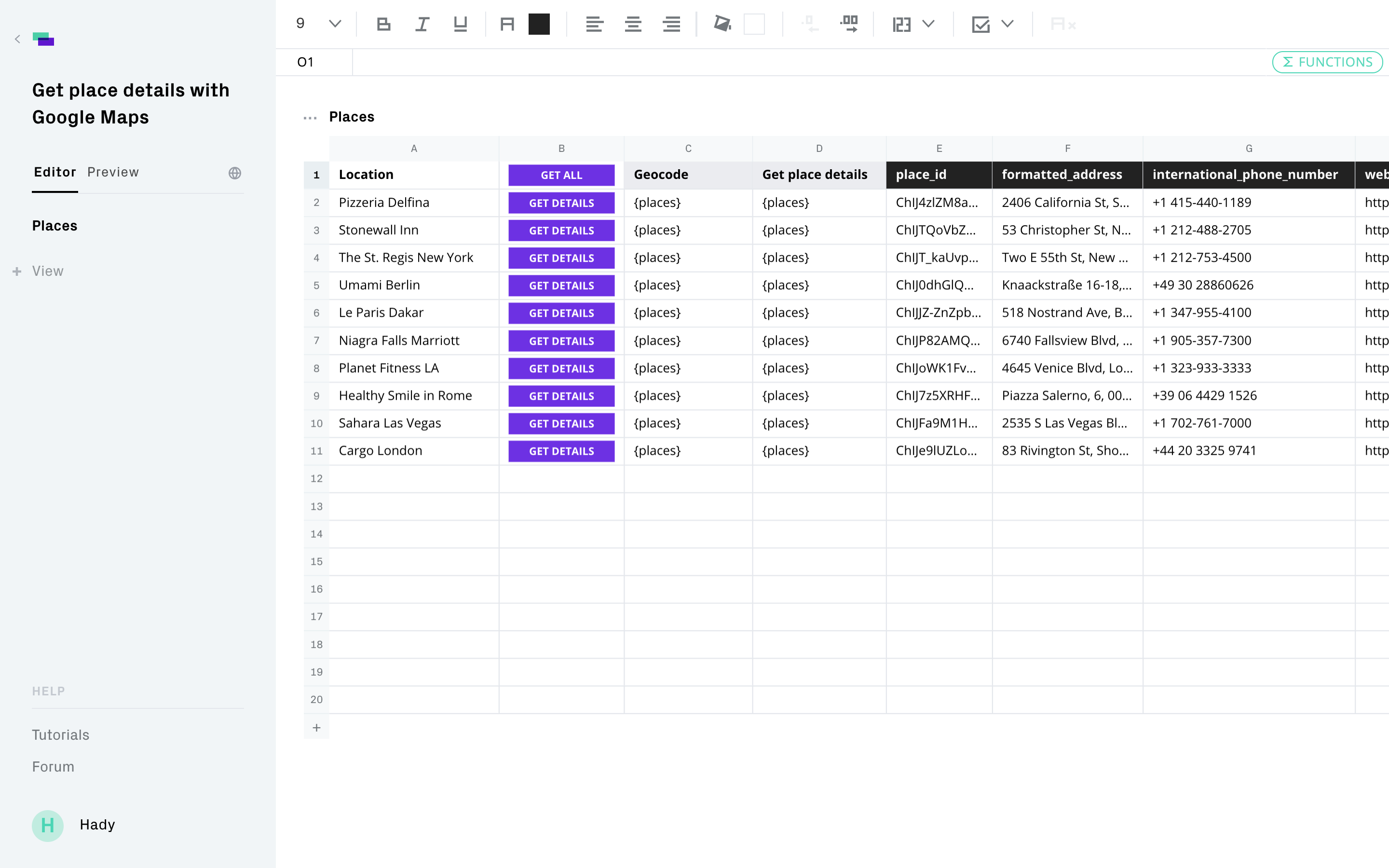
Task: Expand the cell format type dropdown
Action: 928,24
